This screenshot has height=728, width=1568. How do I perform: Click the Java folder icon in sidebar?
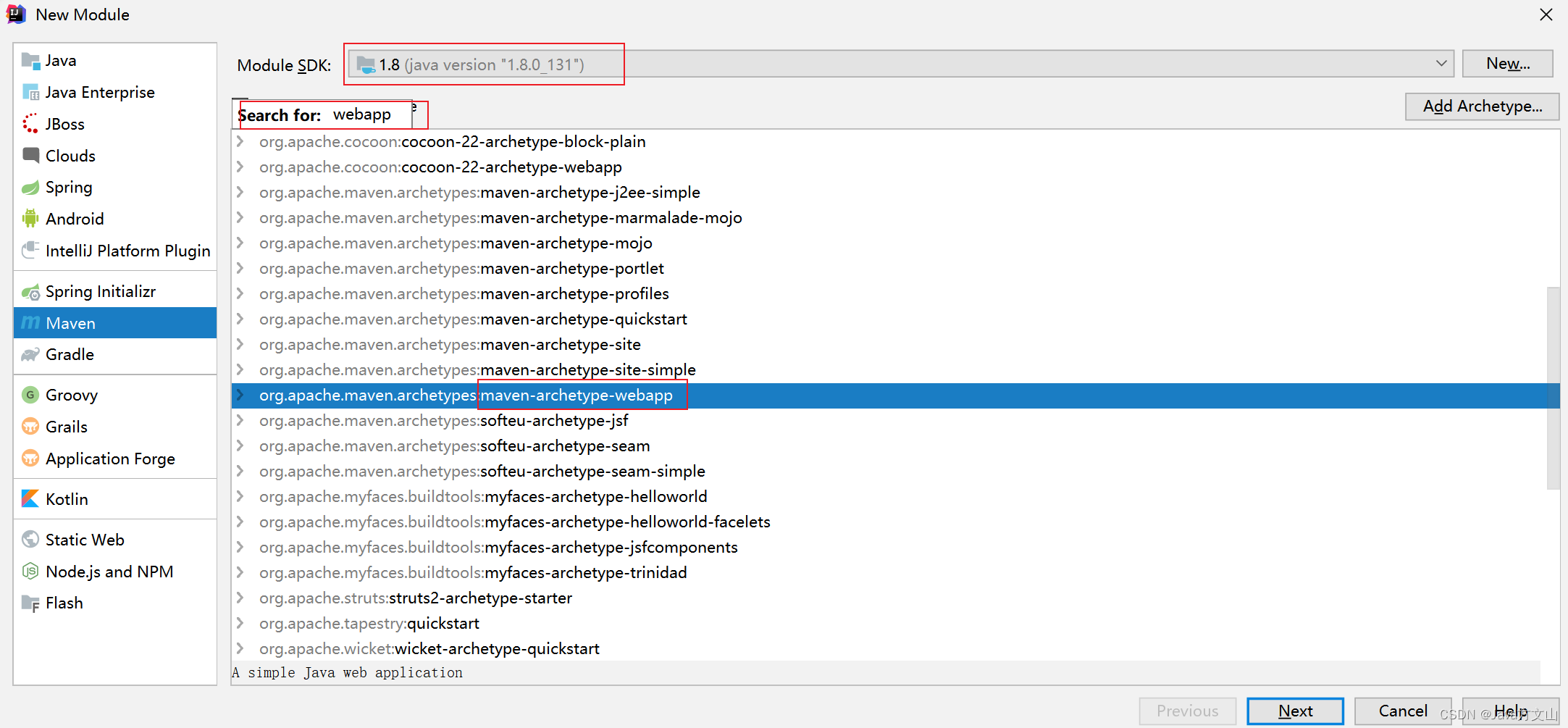pos(30,60)
